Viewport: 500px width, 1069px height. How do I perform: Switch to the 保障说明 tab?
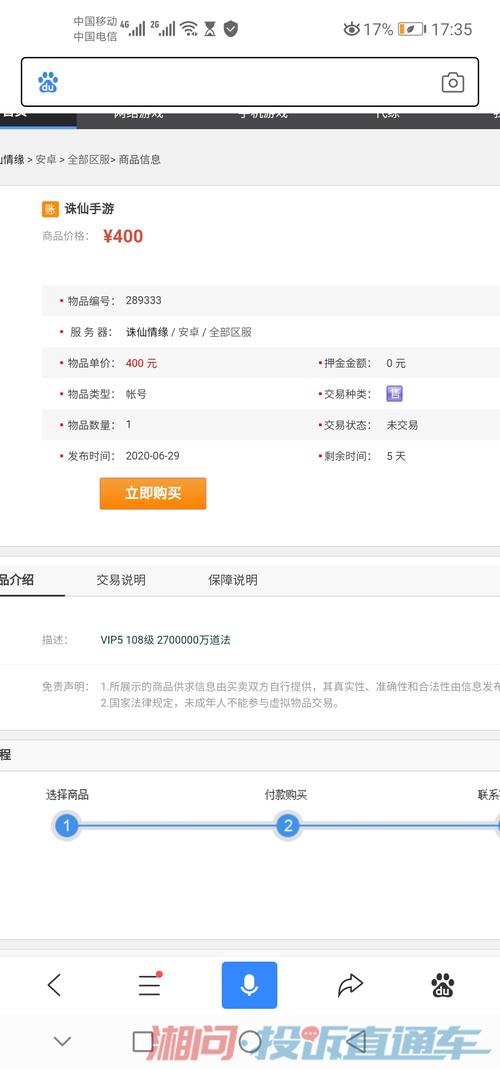[x=233, y=580]
